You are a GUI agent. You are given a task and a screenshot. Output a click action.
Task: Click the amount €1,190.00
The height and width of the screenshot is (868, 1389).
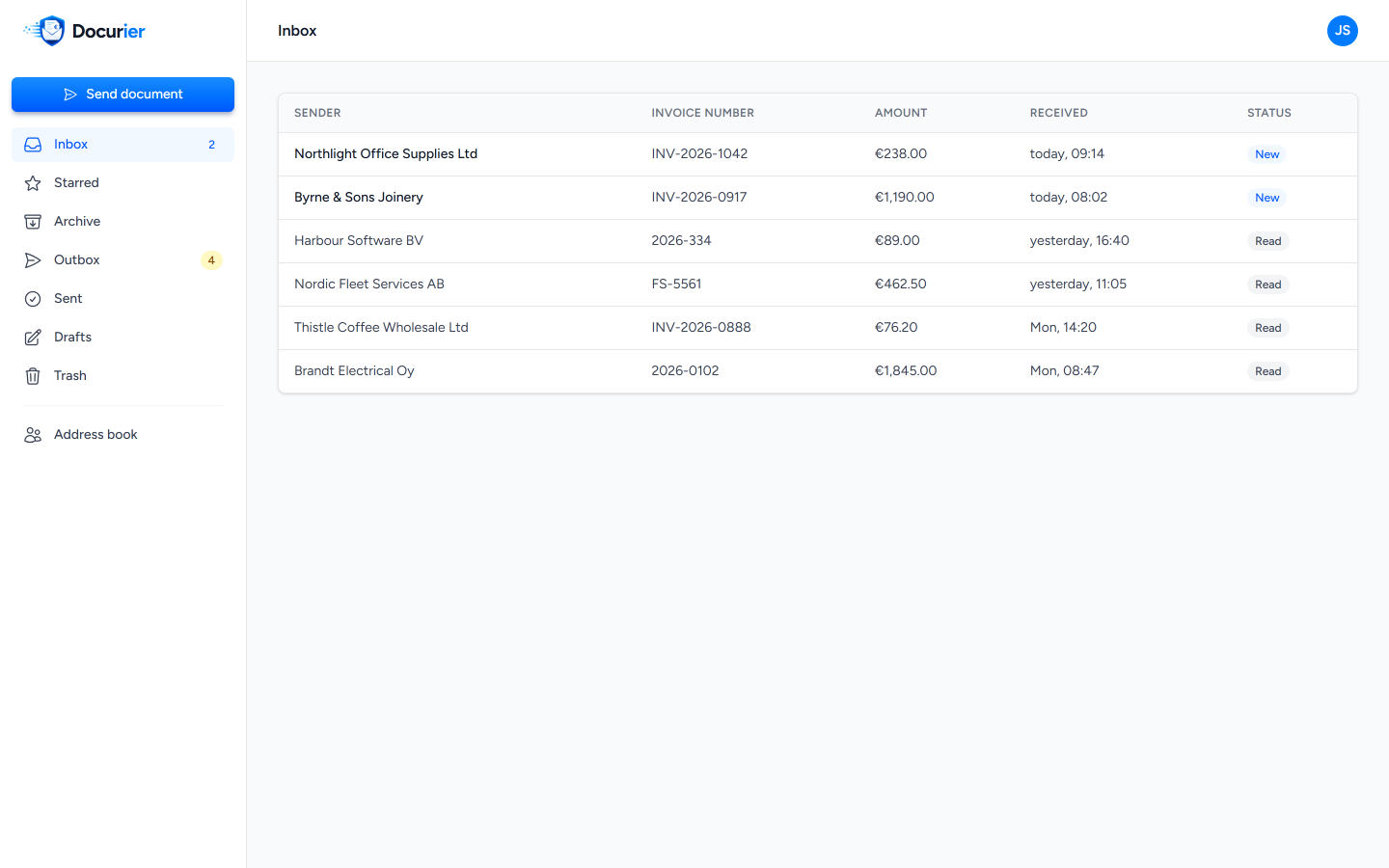tap(904, 198)
